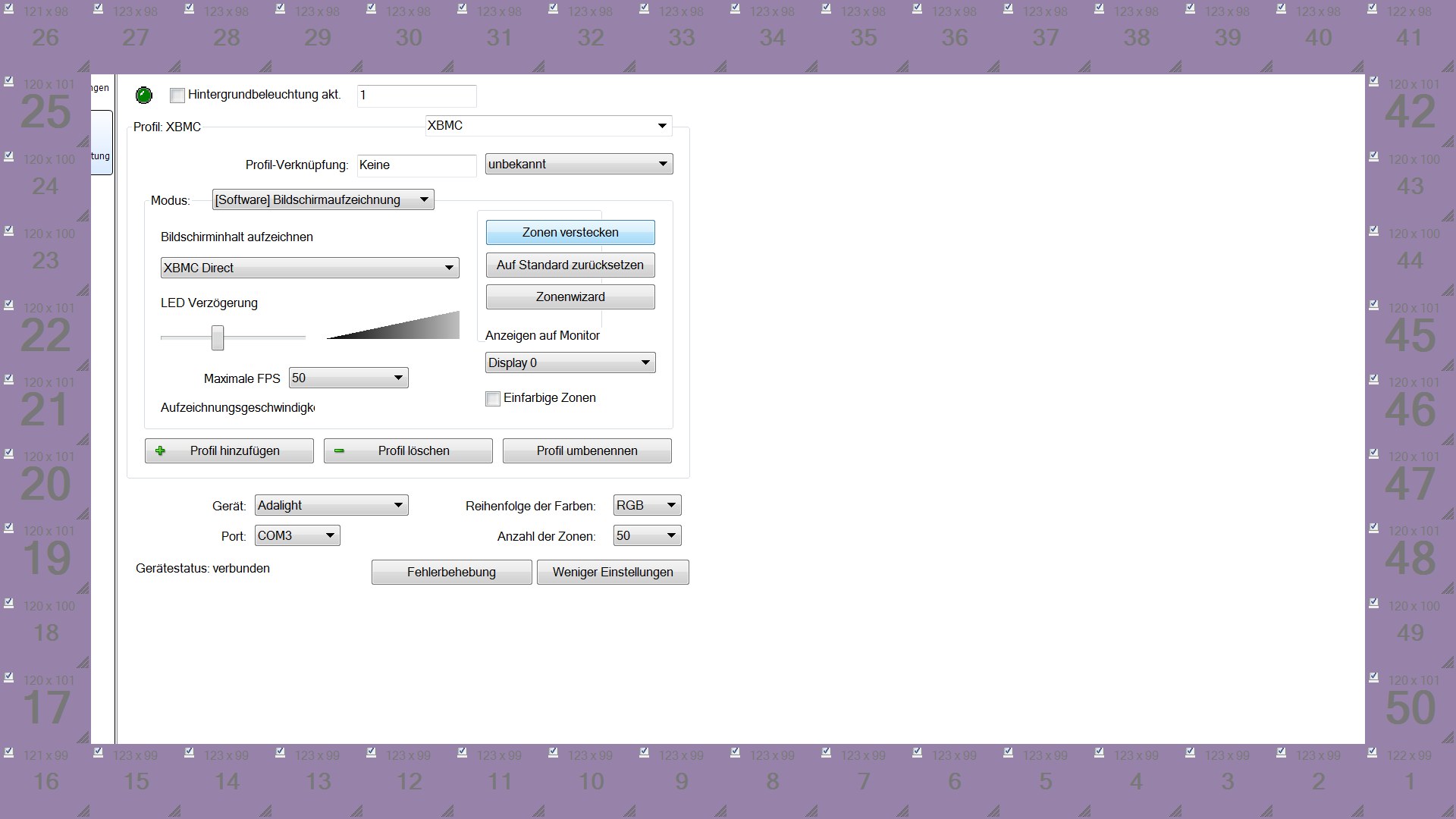This screenshot has height=819, width=1456.
Task: Click Auf Standard zurücksetzen button
Action: click(x=570, y=265)
